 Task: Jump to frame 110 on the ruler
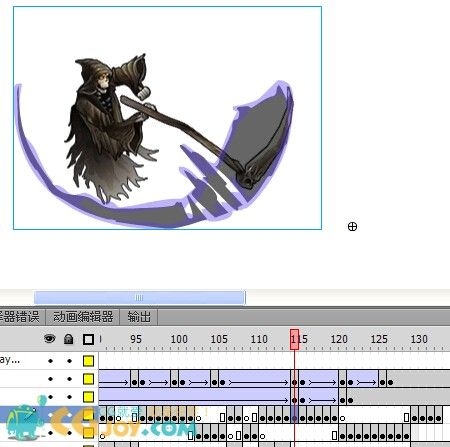tap(259, 339)
